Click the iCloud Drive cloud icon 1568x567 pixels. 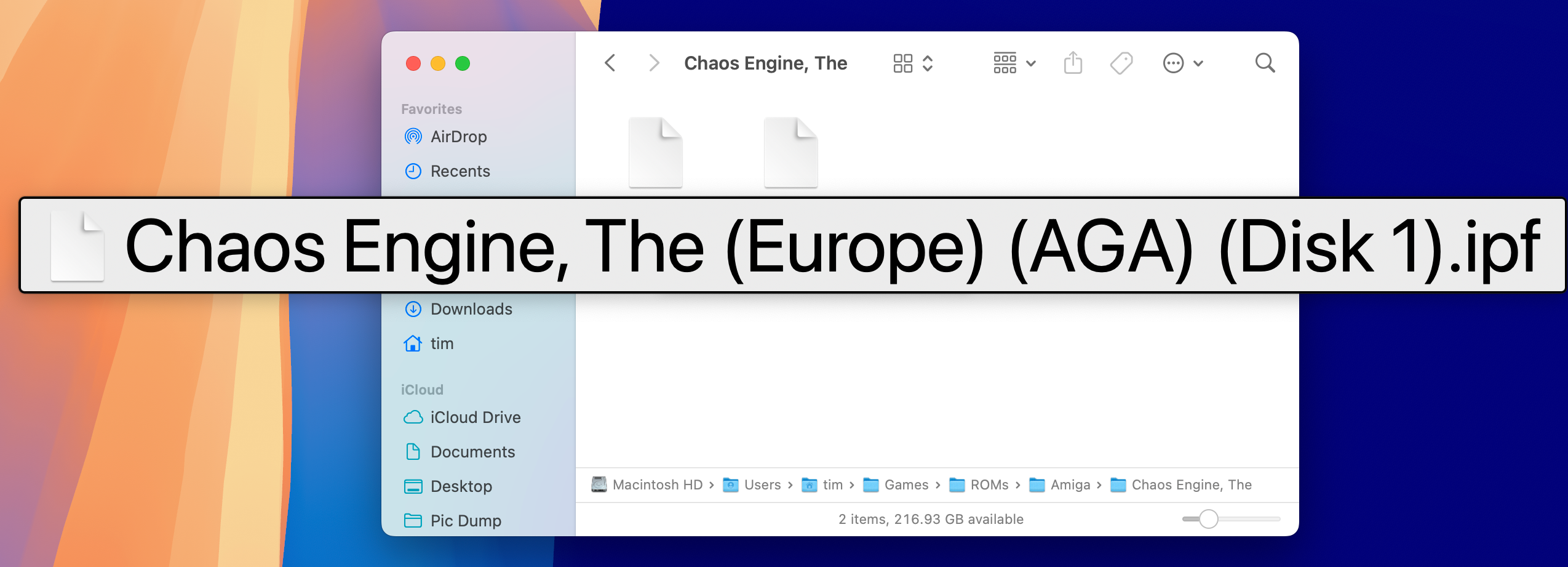(413, 417)
